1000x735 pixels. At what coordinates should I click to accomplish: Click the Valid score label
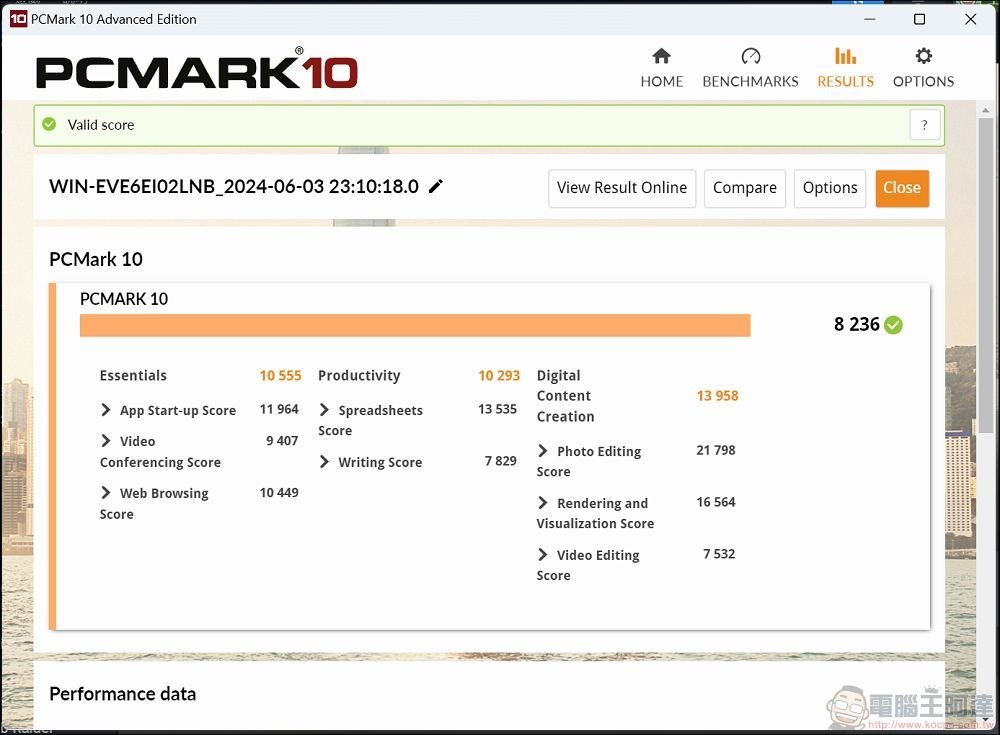(101, 125)
